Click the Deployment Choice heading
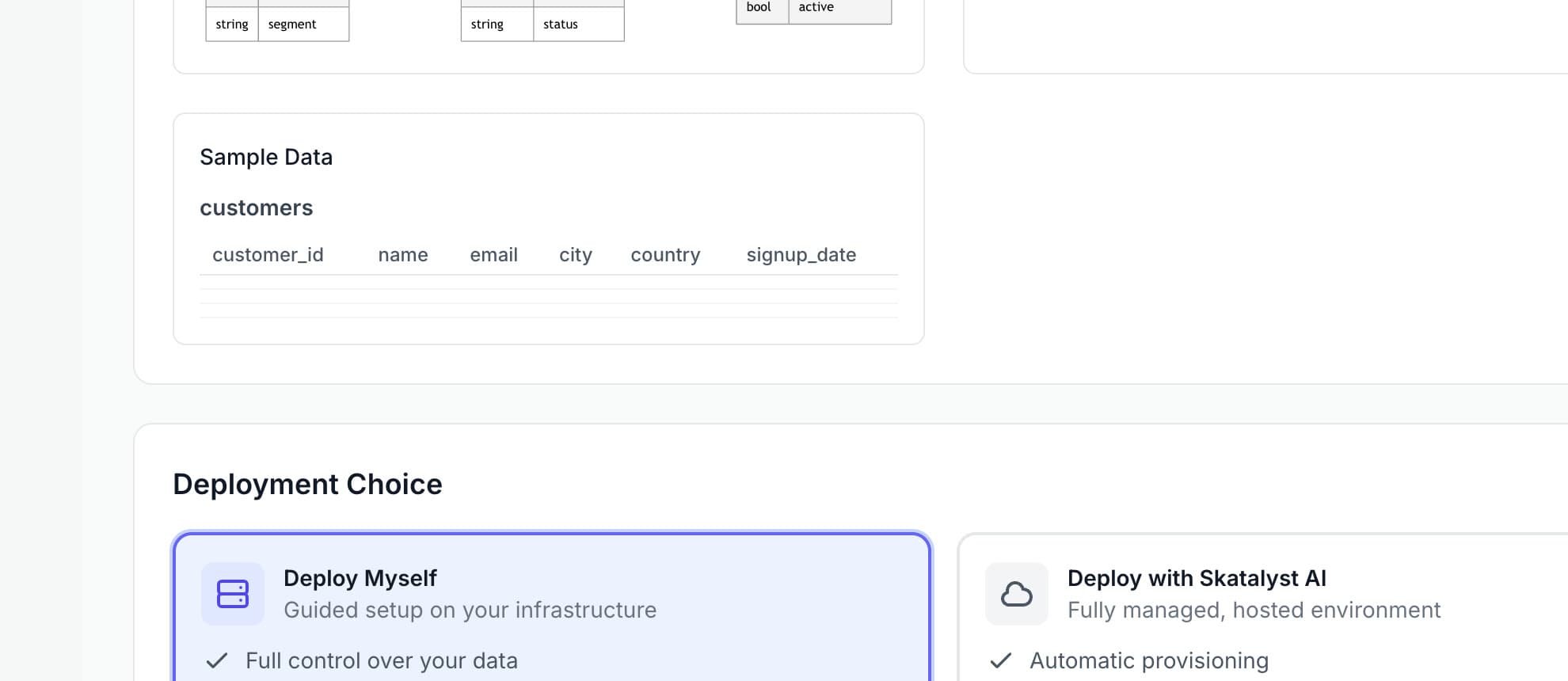 point(307,484)
